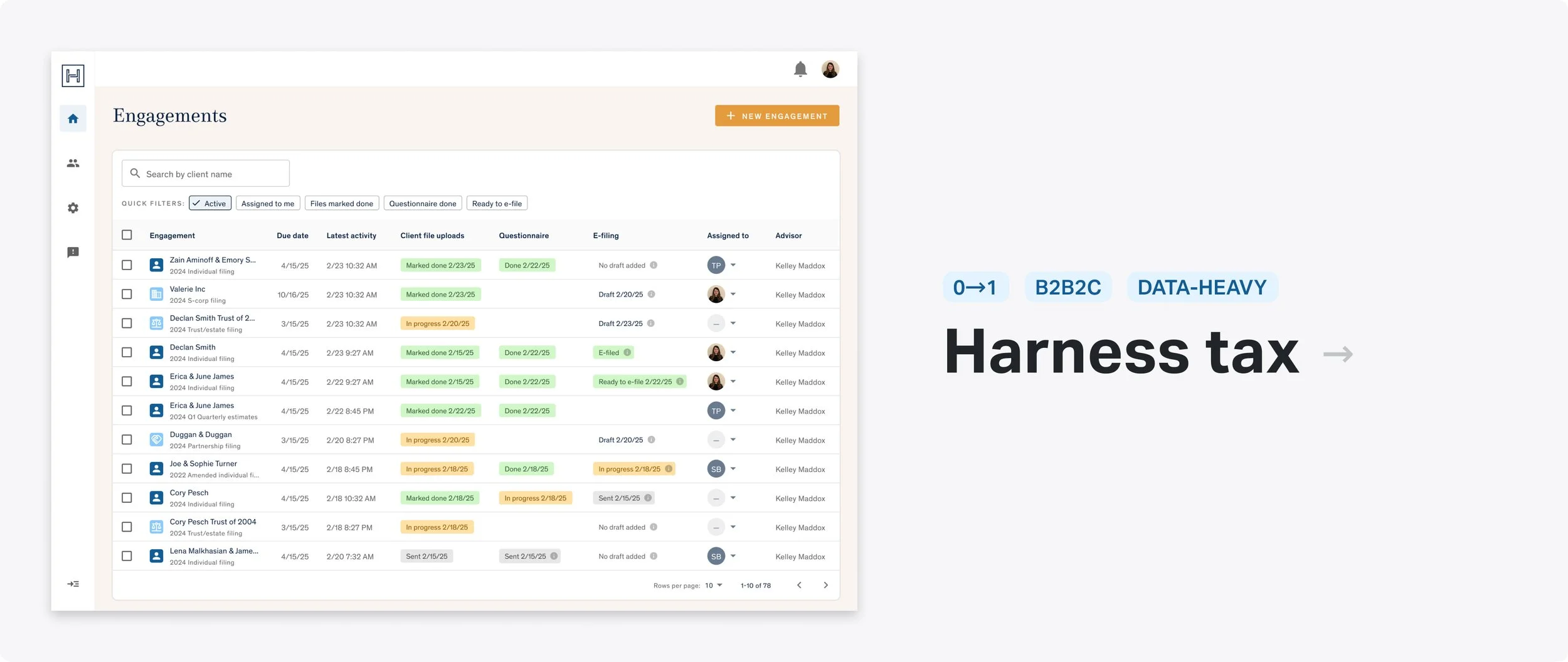Open Rows per page dropdown

click(x=714, y=585)
